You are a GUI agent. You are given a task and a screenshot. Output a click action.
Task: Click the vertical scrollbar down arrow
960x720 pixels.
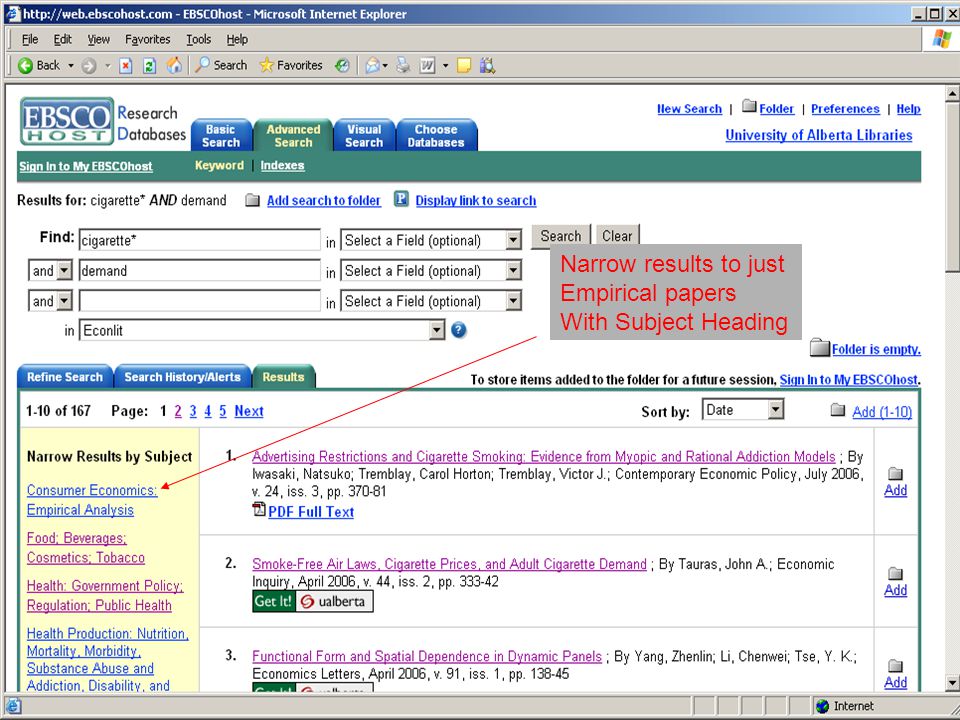point(952,682)
